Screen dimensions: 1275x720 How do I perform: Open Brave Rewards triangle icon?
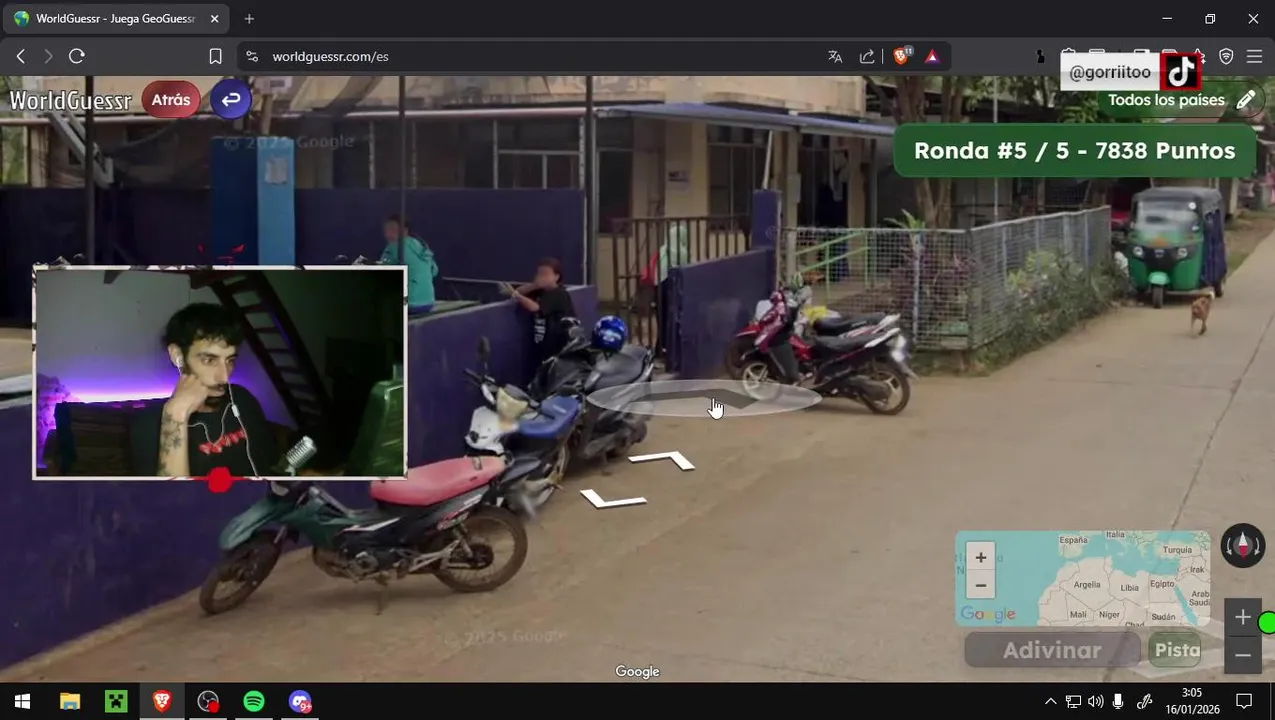coord(932,56)
